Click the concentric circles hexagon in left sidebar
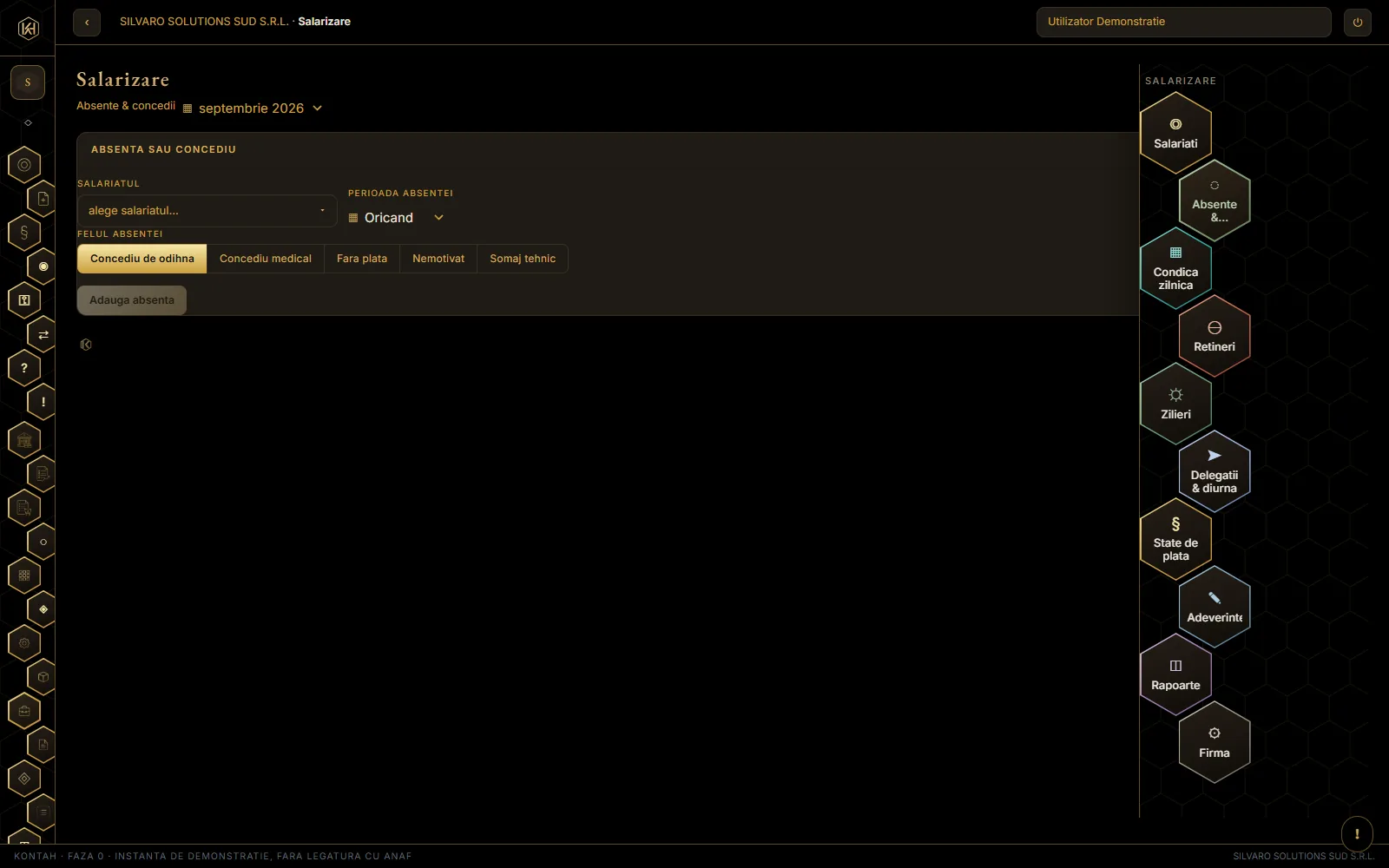This screenshot has height=868, width=1389. click(x=24, y=165)
